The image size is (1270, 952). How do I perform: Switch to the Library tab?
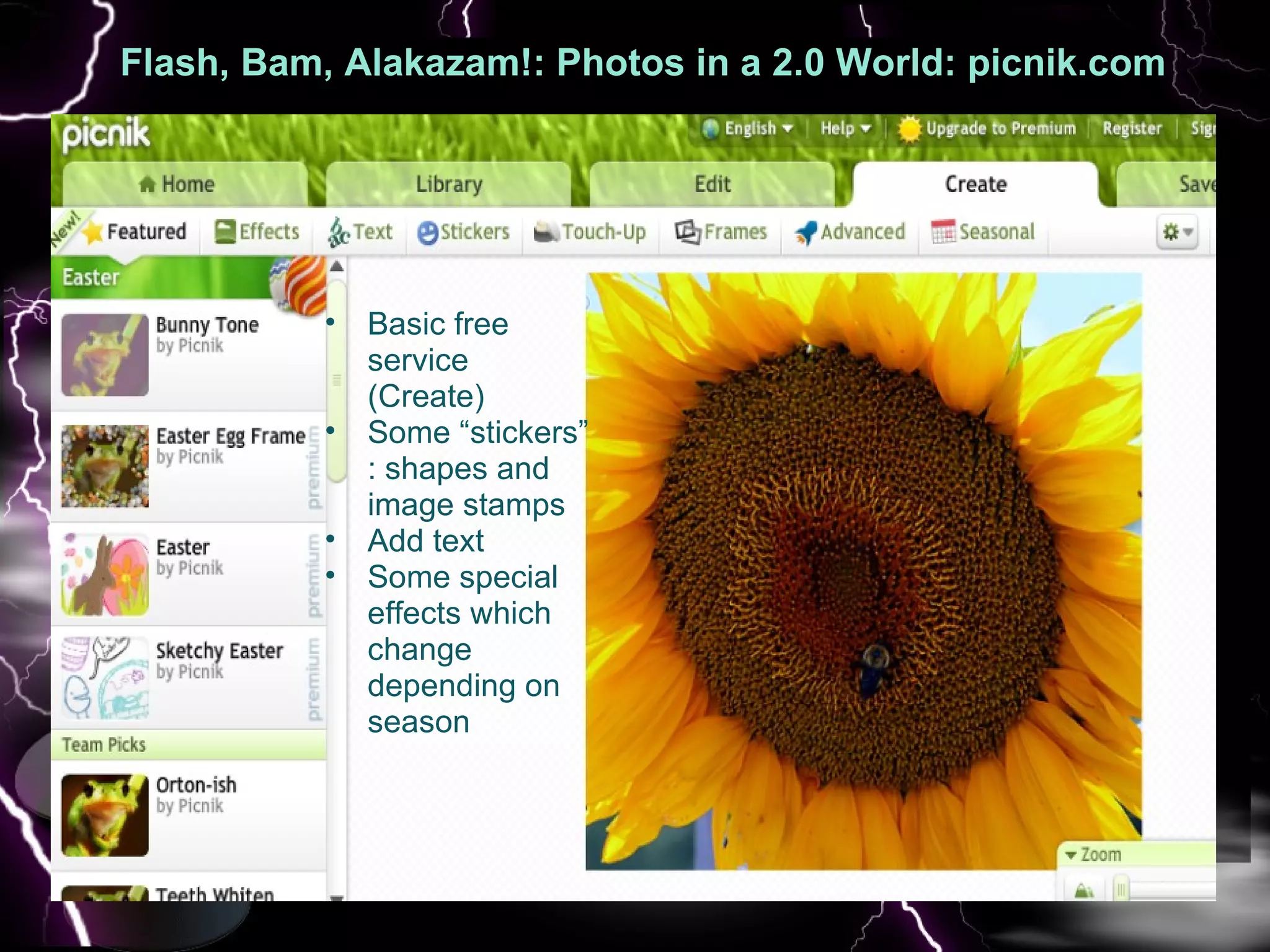coord(448,184)
